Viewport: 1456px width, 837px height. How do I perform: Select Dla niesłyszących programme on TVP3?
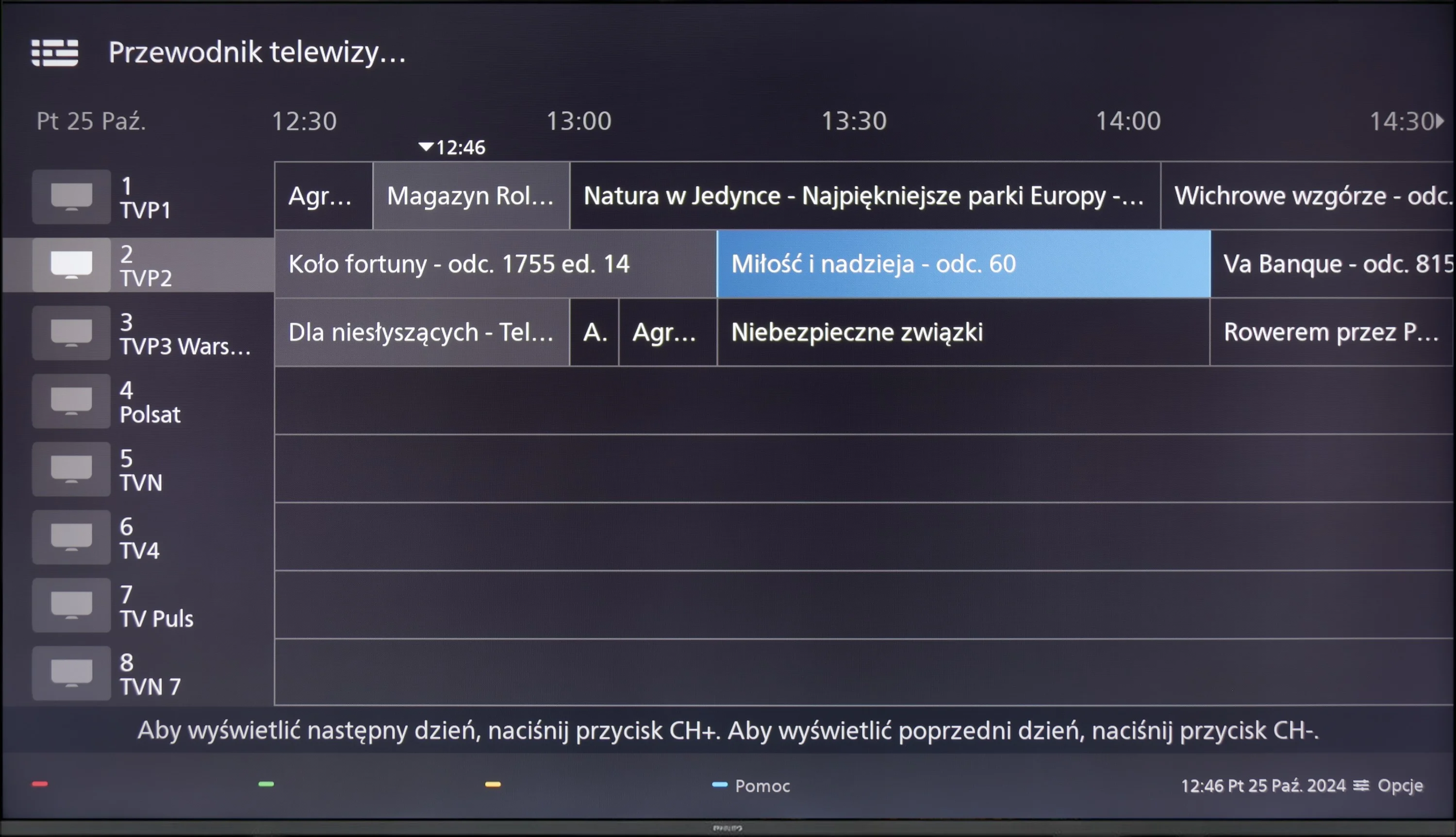(422, 332)
